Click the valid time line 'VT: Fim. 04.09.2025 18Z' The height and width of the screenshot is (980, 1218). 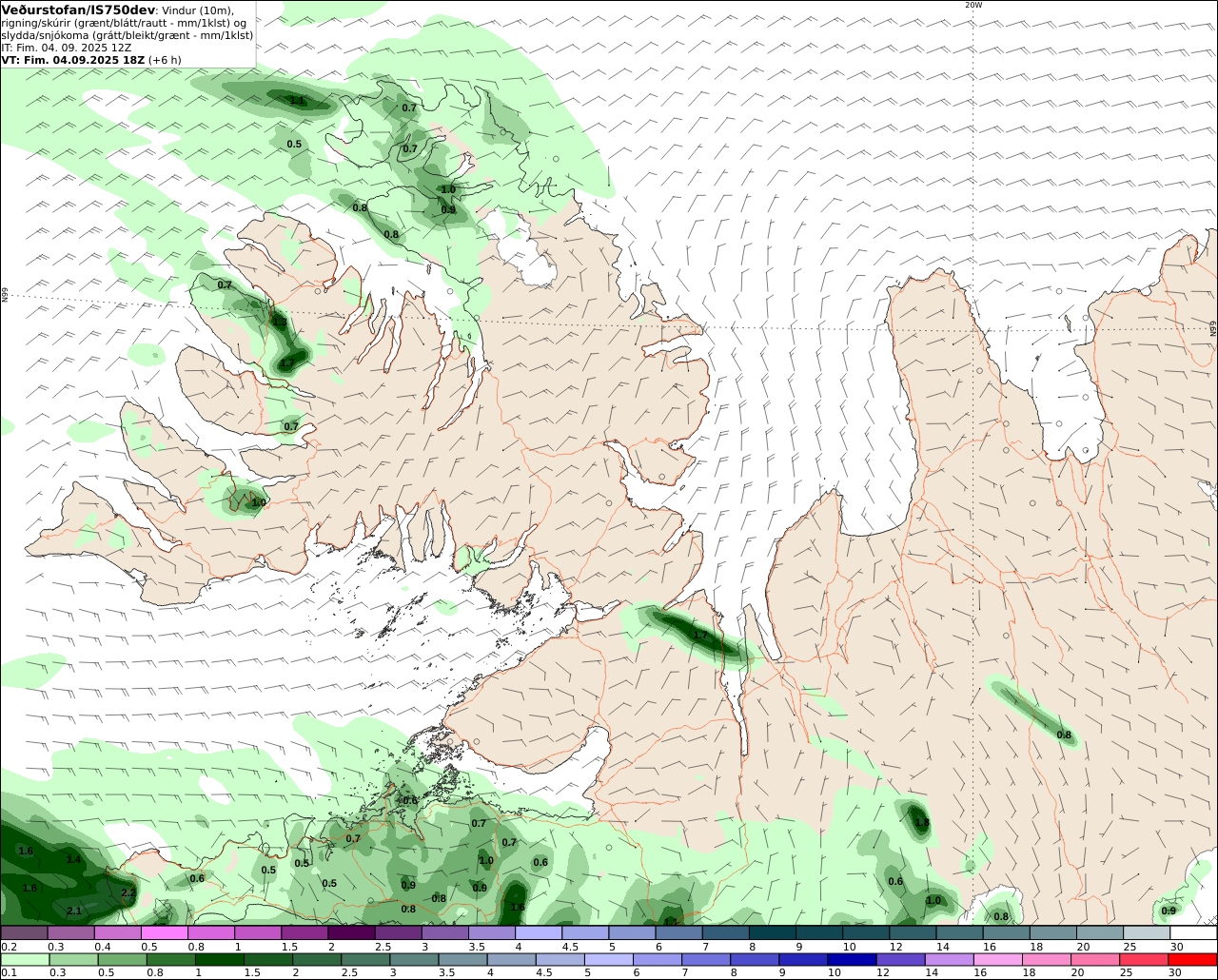click(x=73, y=60)
